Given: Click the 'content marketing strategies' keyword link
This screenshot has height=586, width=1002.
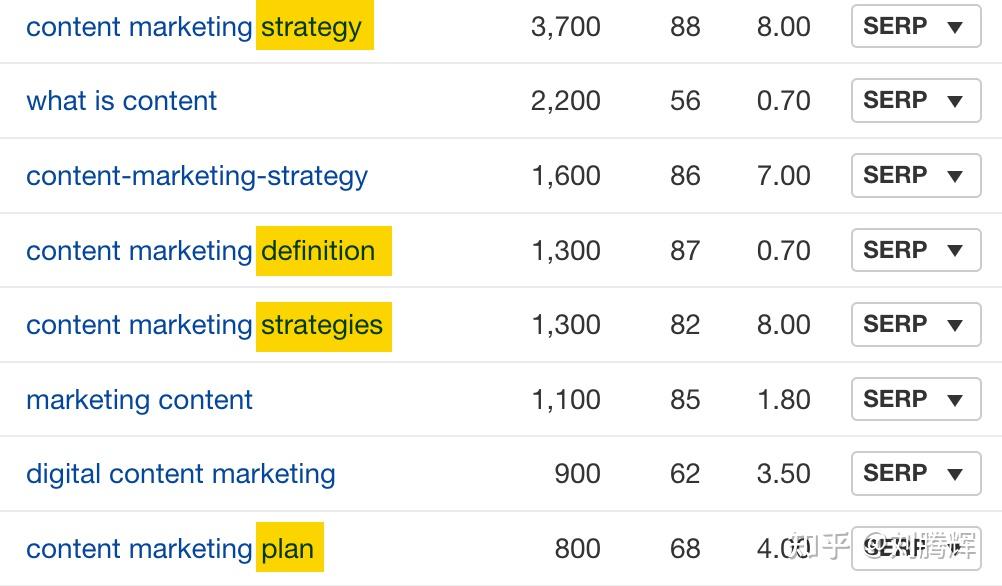Looking at the screenshot, I should [139, 325].
